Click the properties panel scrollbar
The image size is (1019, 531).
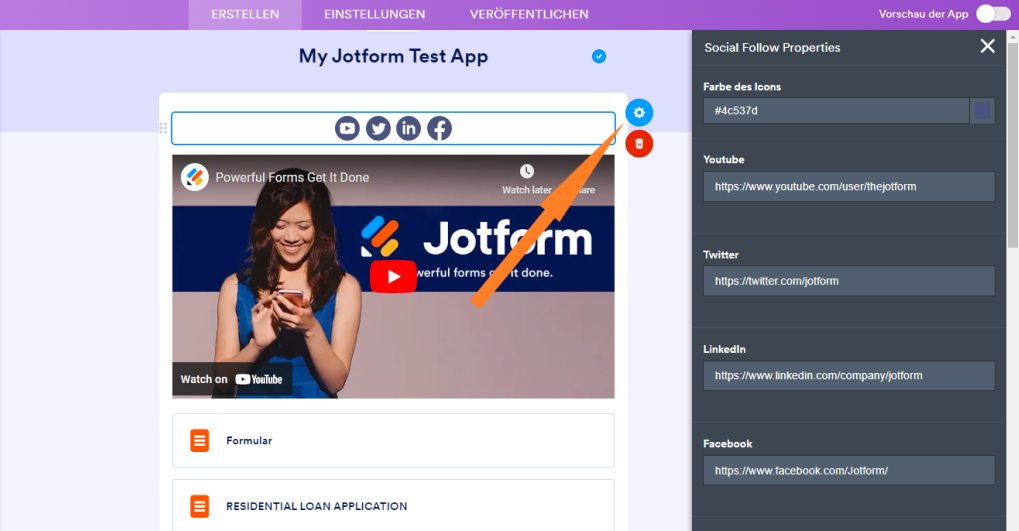click(x=1012, y=146)
